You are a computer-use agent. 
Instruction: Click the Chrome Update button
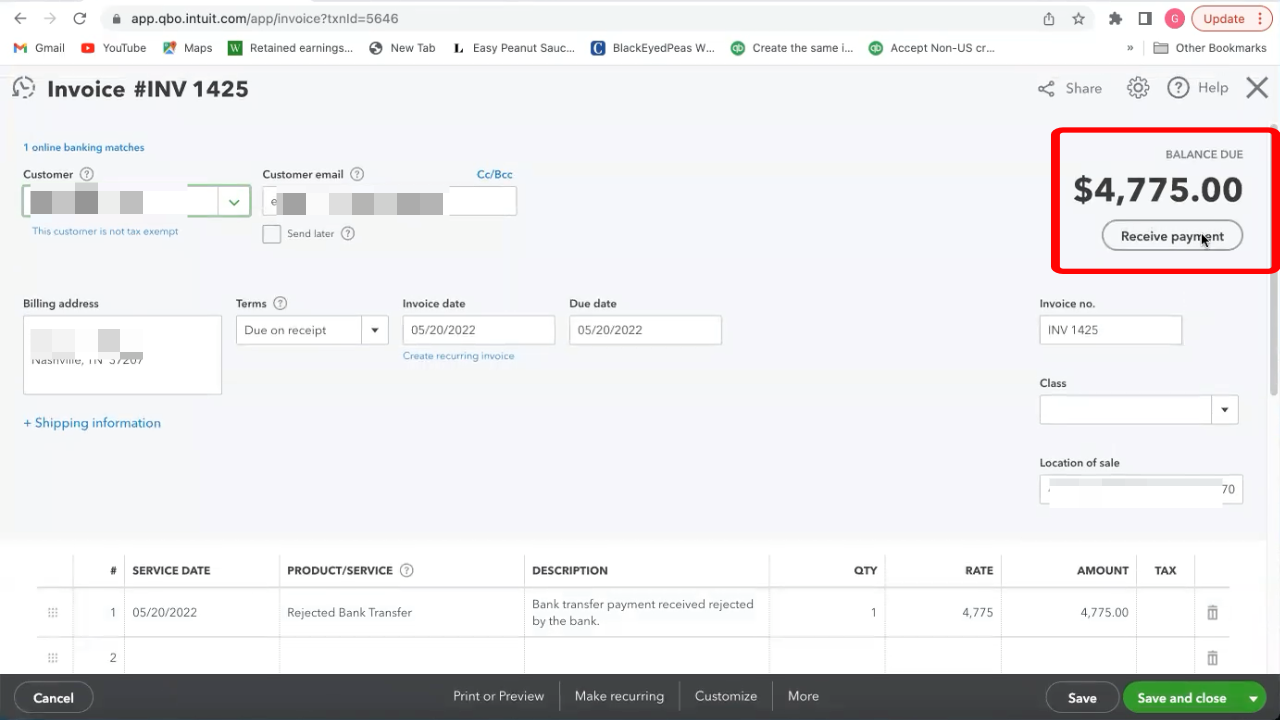click(x=1232, y=18)
